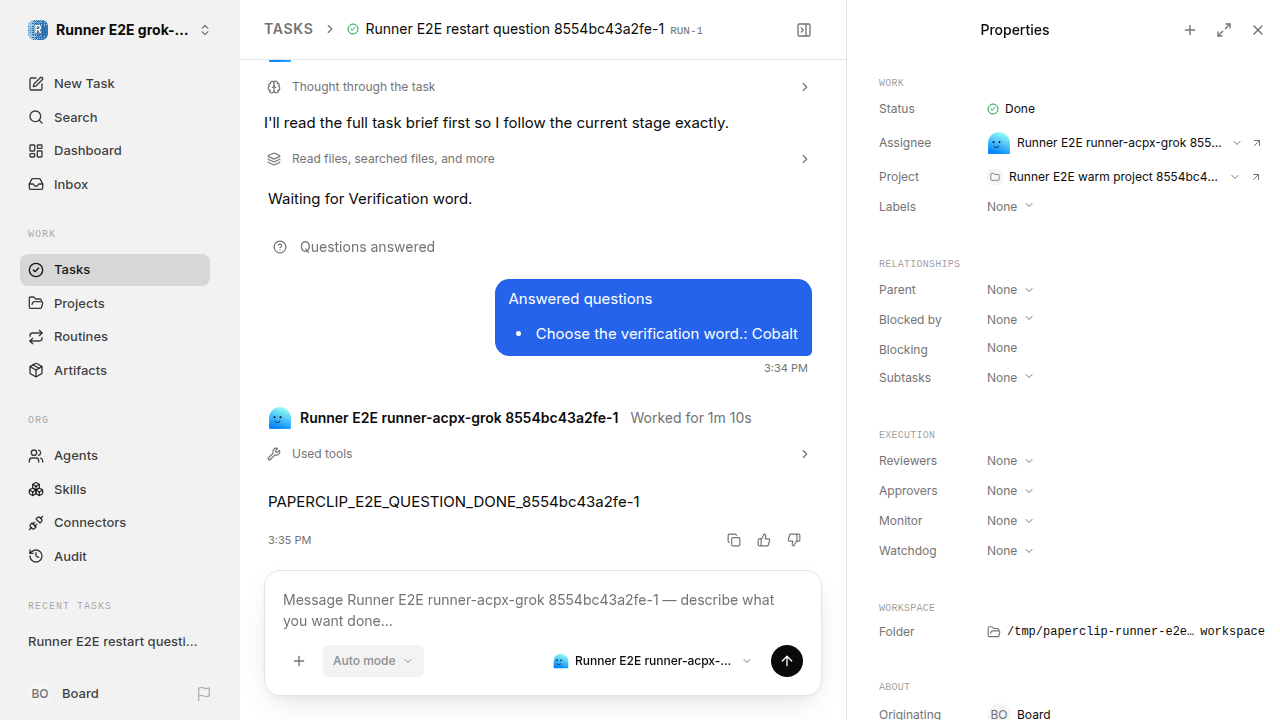Toggle the properties side panel icon

[804, 30]
